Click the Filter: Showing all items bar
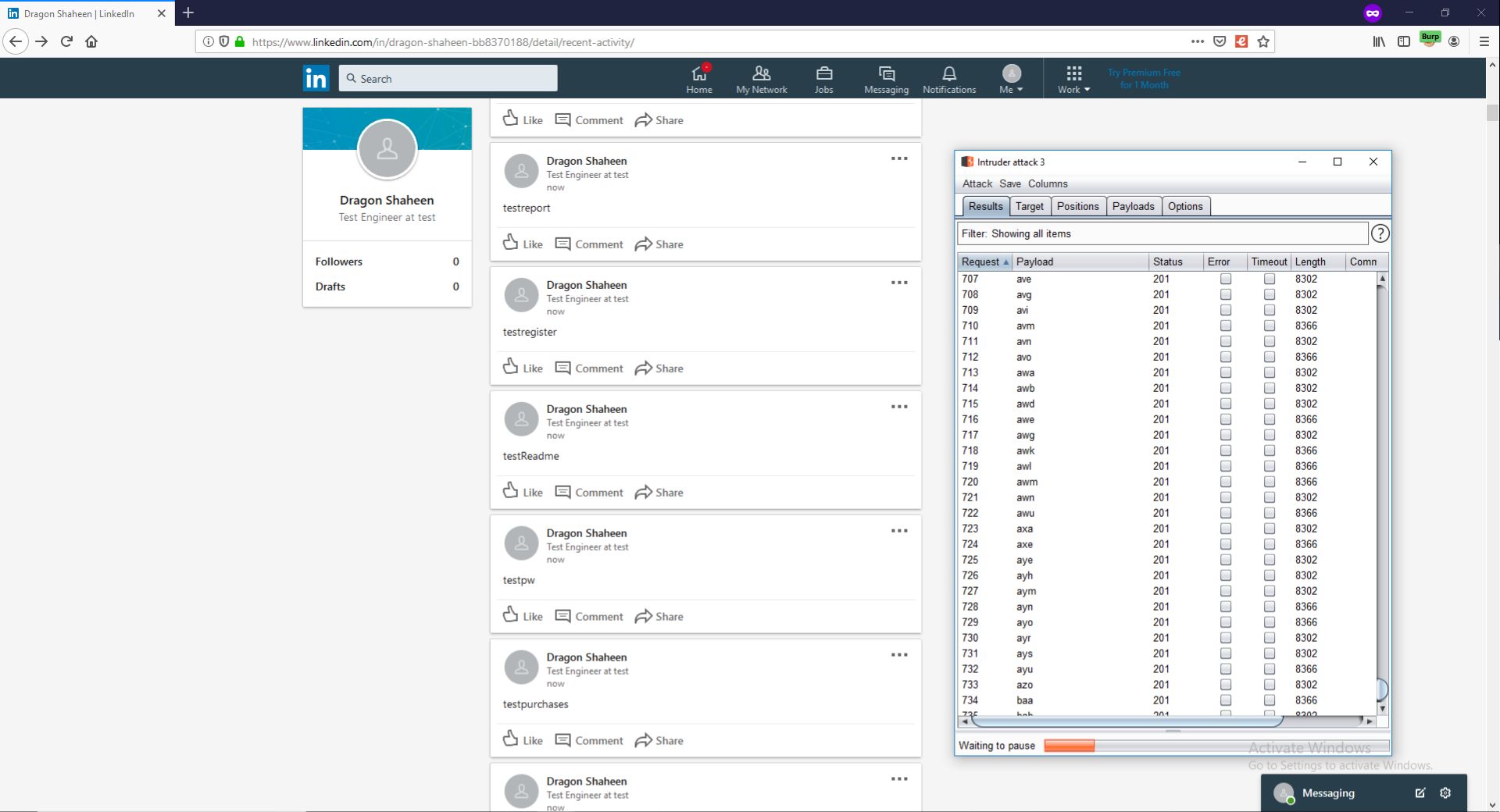Screen dimensions: 1500x812 click(x=1162, y=233)
